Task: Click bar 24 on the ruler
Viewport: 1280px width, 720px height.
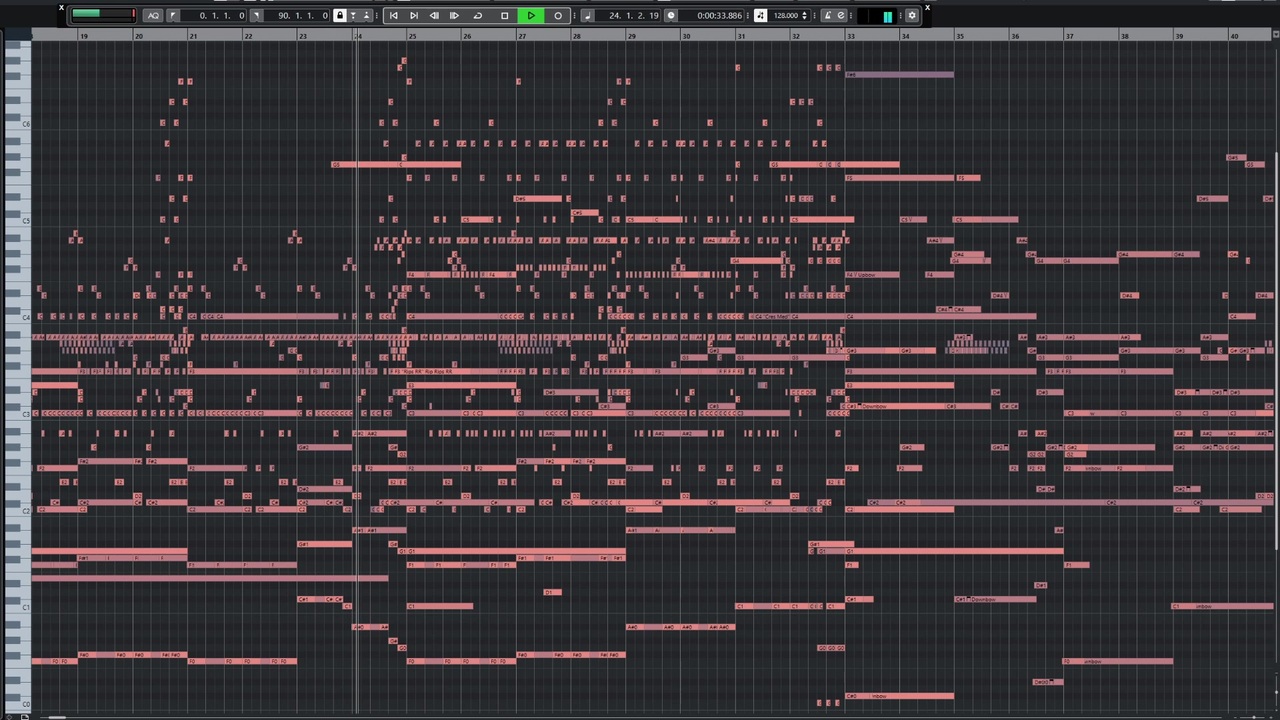Action: click(358, 36)
